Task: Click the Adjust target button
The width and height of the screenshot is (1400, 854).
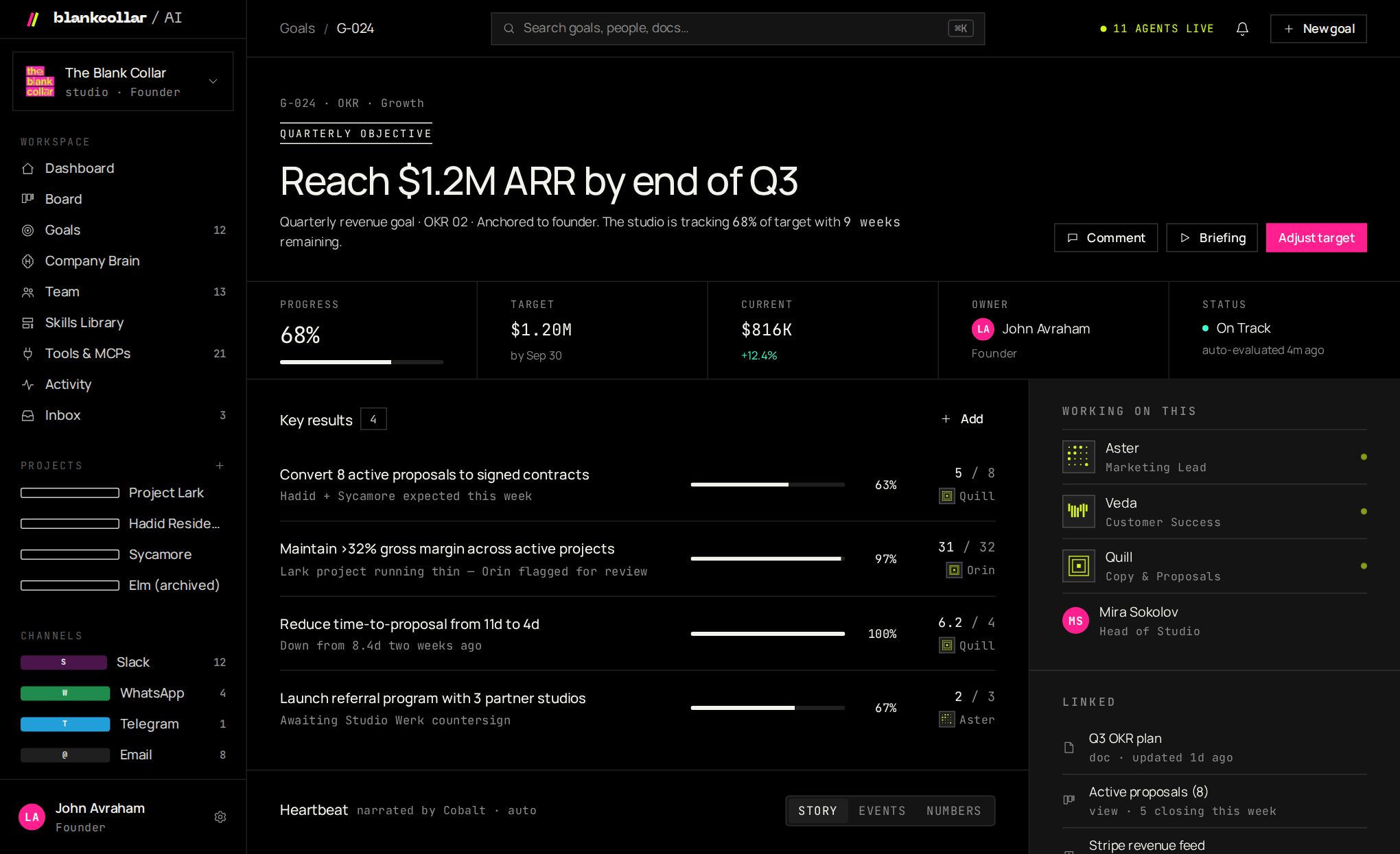Action: pos(1316,238)
